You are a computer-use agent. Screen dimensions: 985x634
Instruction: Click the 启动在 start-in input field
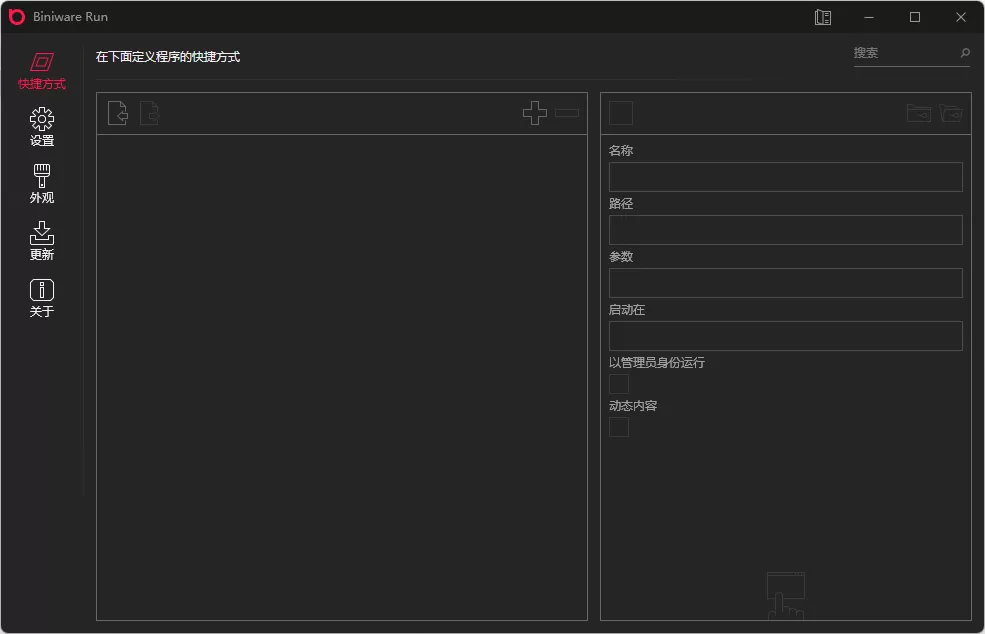(785, 336)
